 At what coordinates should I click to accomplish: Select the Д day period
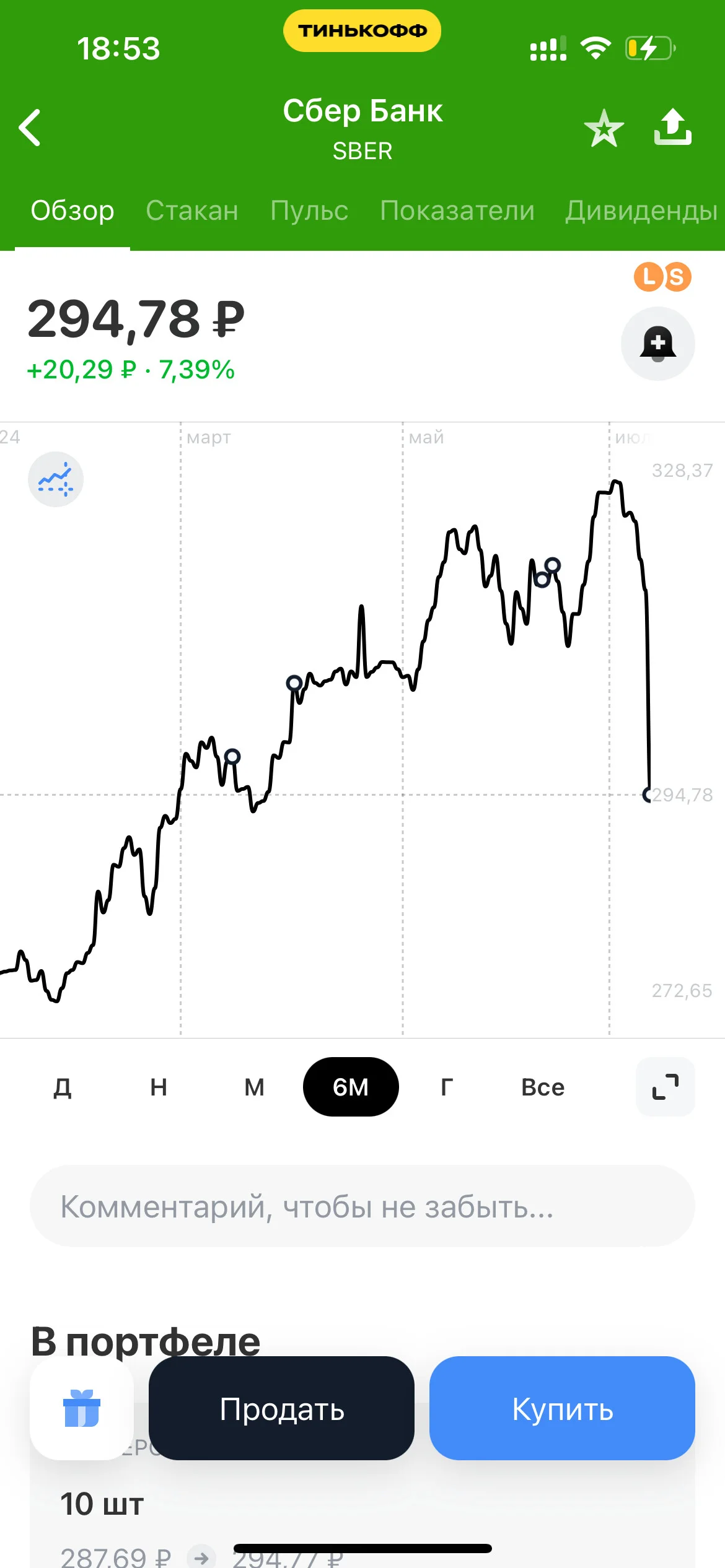(63, 1087)
